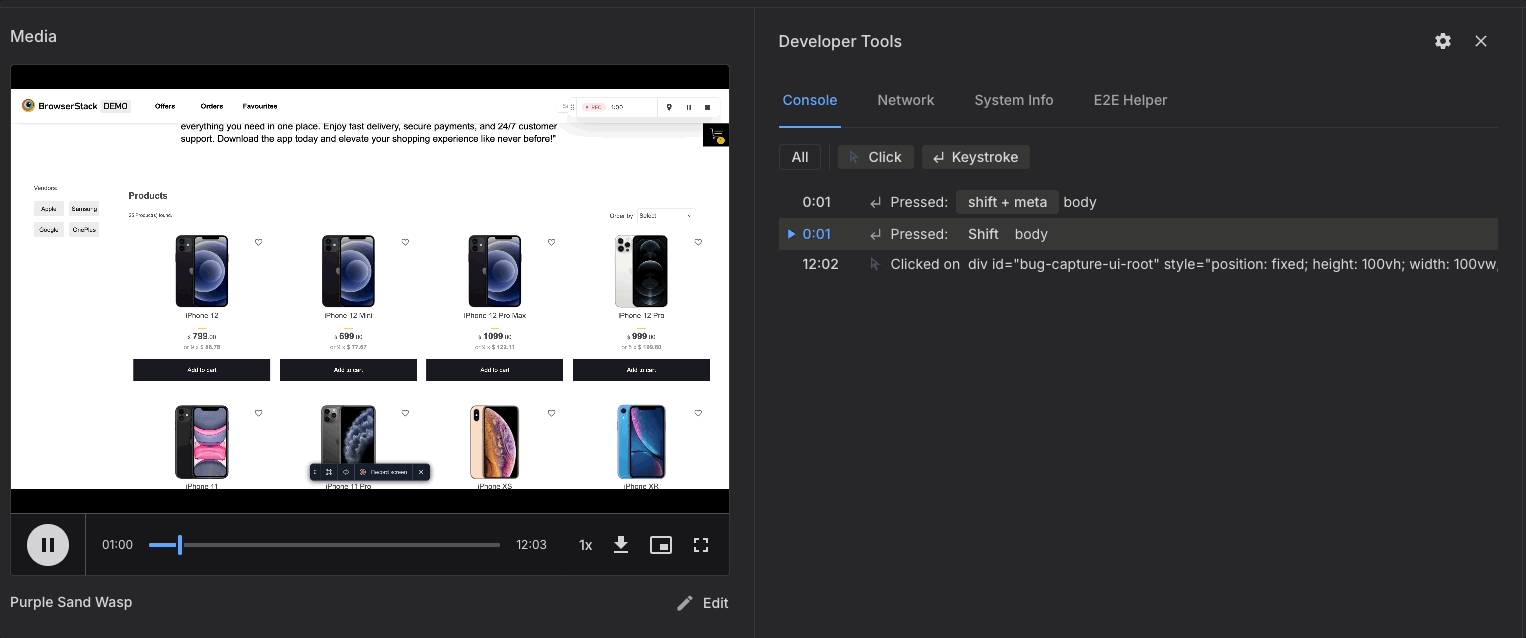Click Favourites in the recorded video page
The height and width of the screenshot is (638, 1526).
(260, 106)
